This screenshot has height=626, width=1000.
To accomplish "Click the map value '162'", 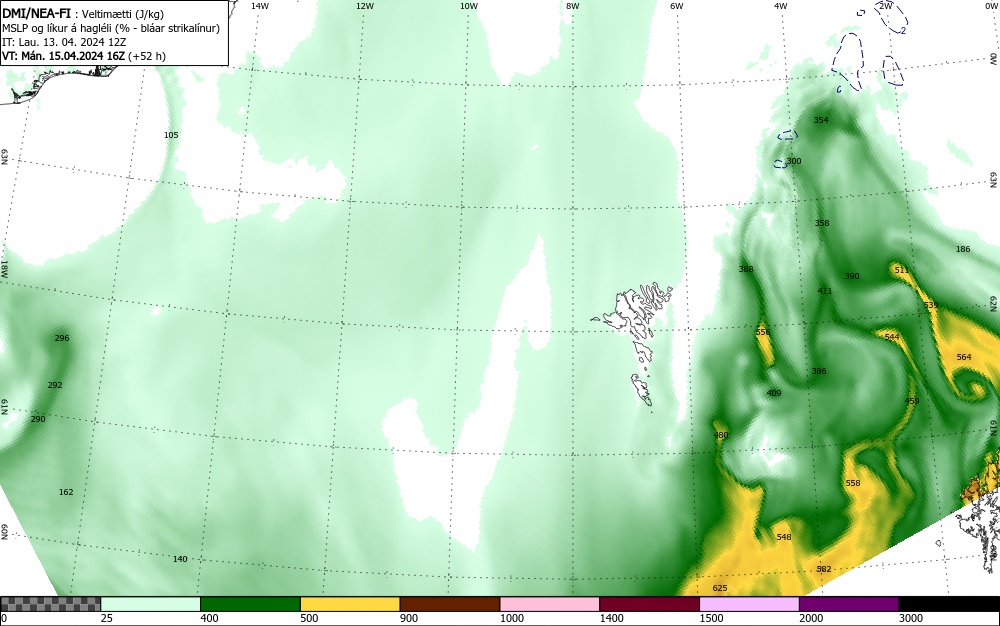I will (x=66, y=492).
